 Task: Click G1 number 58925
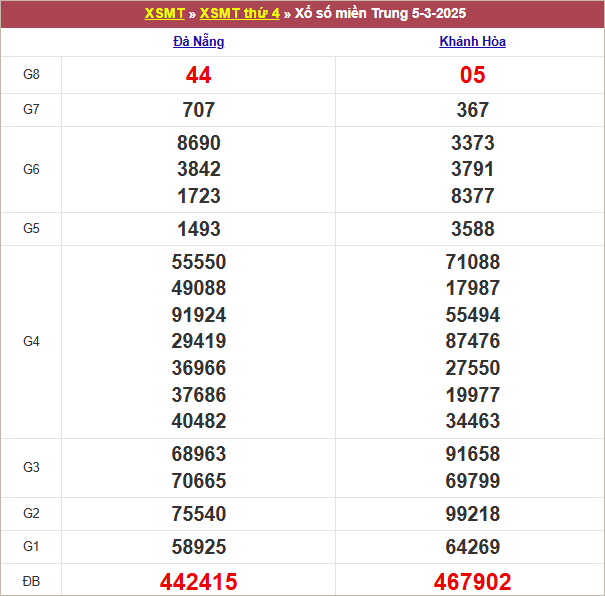pos(199,547)
